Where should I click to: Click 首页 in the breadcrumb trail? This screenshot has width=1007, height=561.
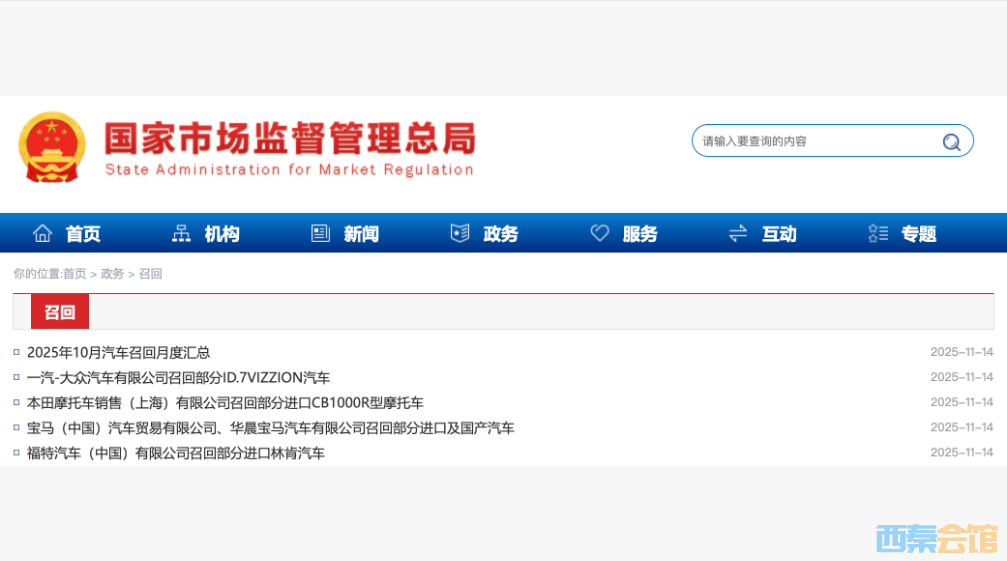coord(74,274)
